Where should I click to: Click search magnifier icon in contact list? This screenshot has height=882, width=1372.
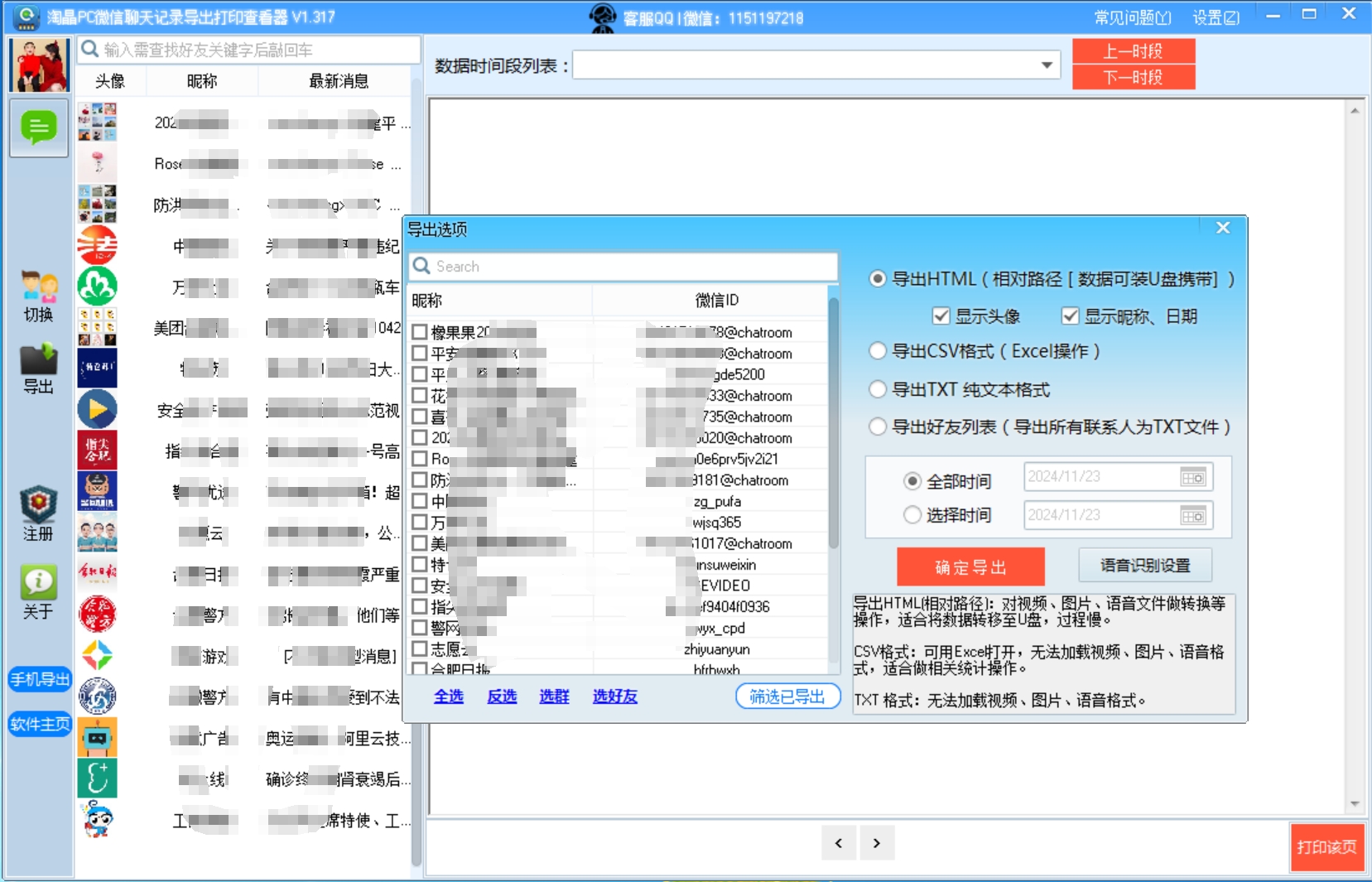point(89,50)
